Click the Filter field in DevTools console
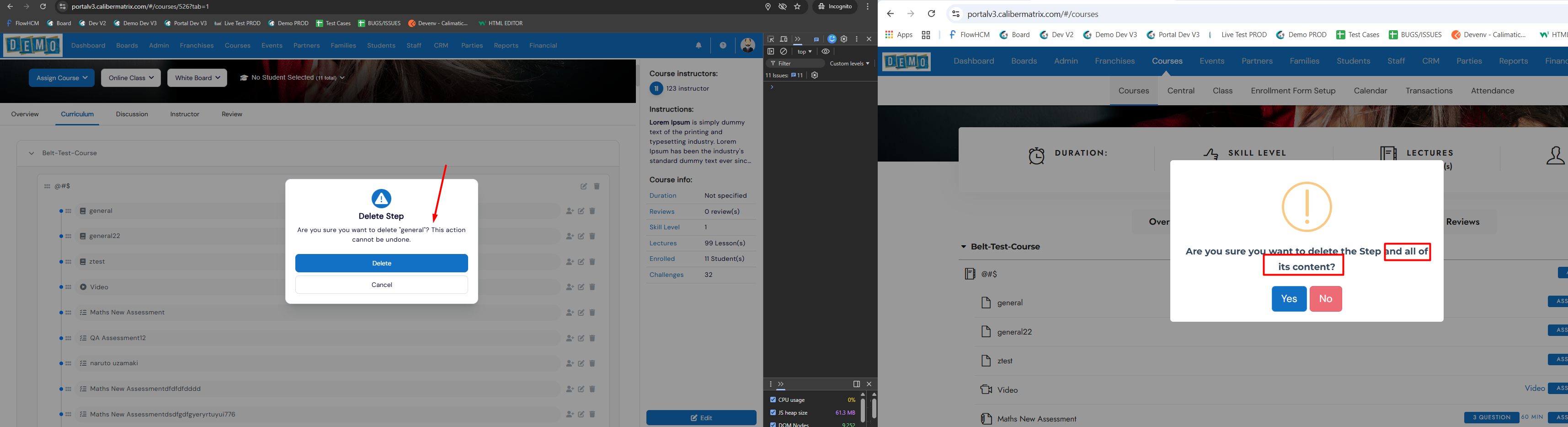The width and height of the screenshot is (1568, 427). [x=795, y=63]
